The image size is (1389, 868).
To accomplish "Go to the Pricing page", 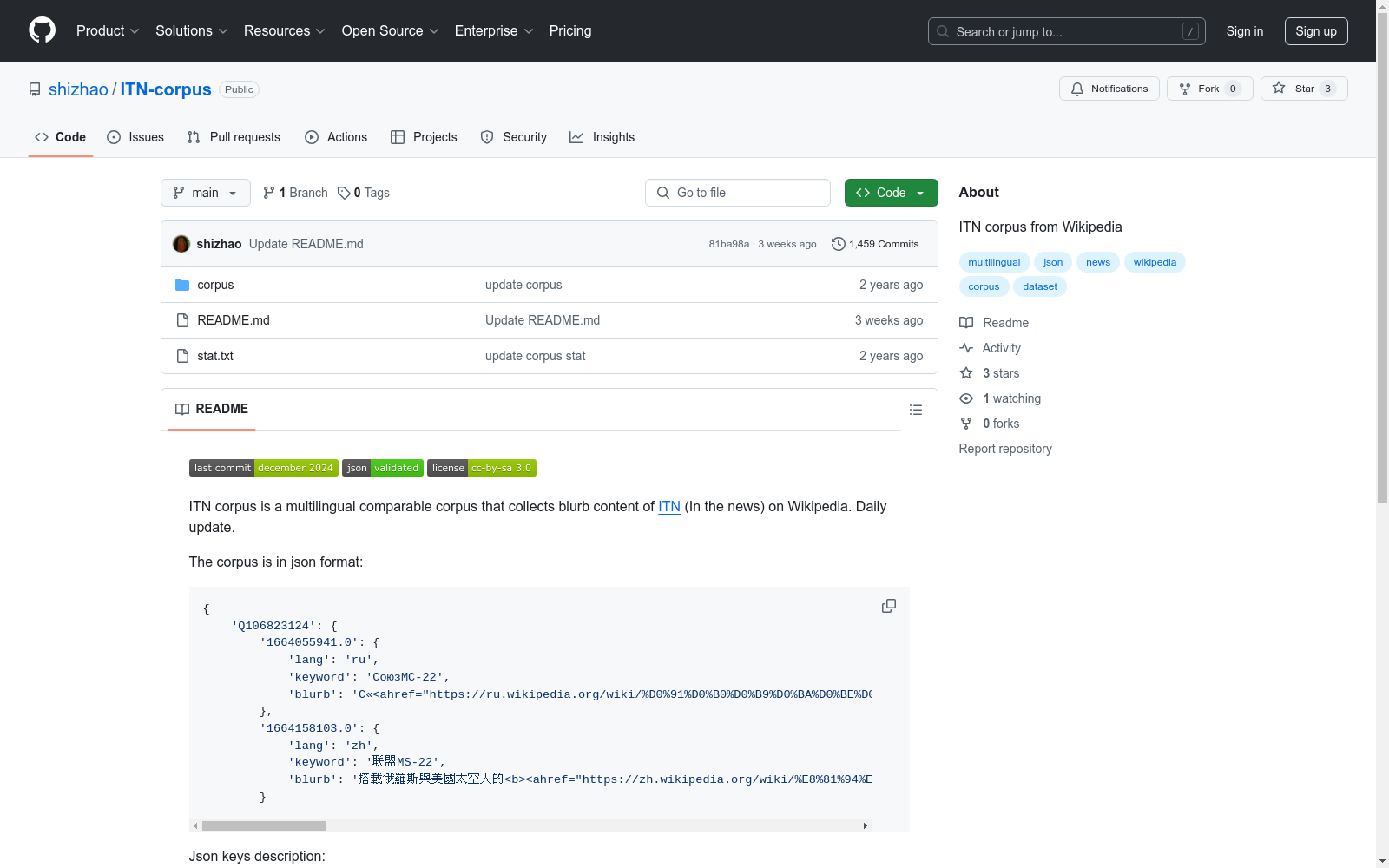I will (570, 30).
